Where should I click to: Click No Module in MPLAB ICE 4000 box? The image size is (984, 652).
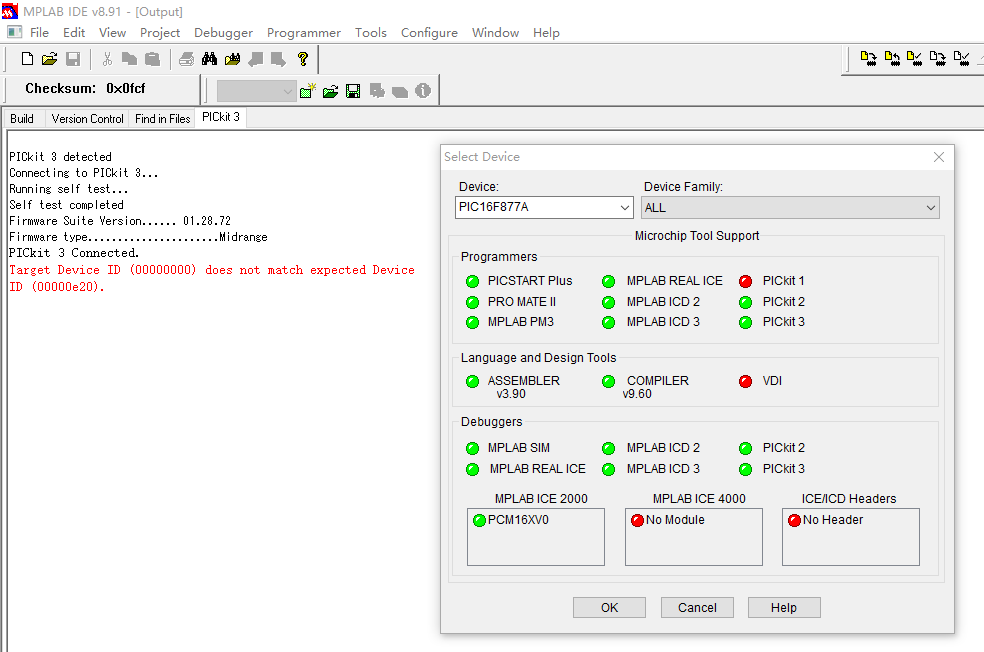click(x=675, y=520)
